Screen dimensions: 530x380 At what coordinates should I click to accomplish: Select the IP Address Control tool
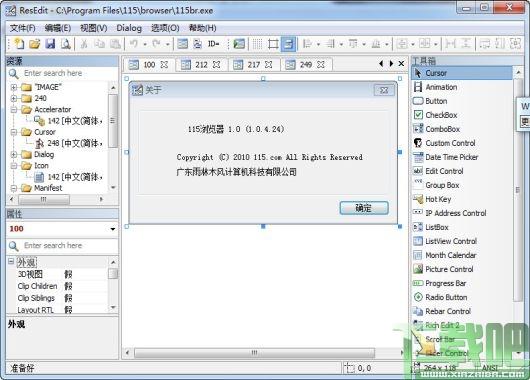[x=450, y=213]
